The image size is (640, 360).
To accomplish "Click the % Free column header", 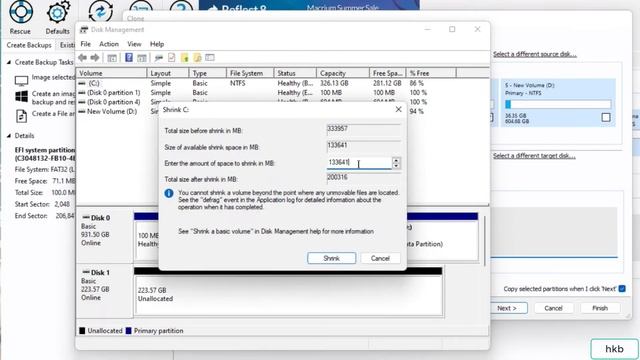I will (431, 73).
